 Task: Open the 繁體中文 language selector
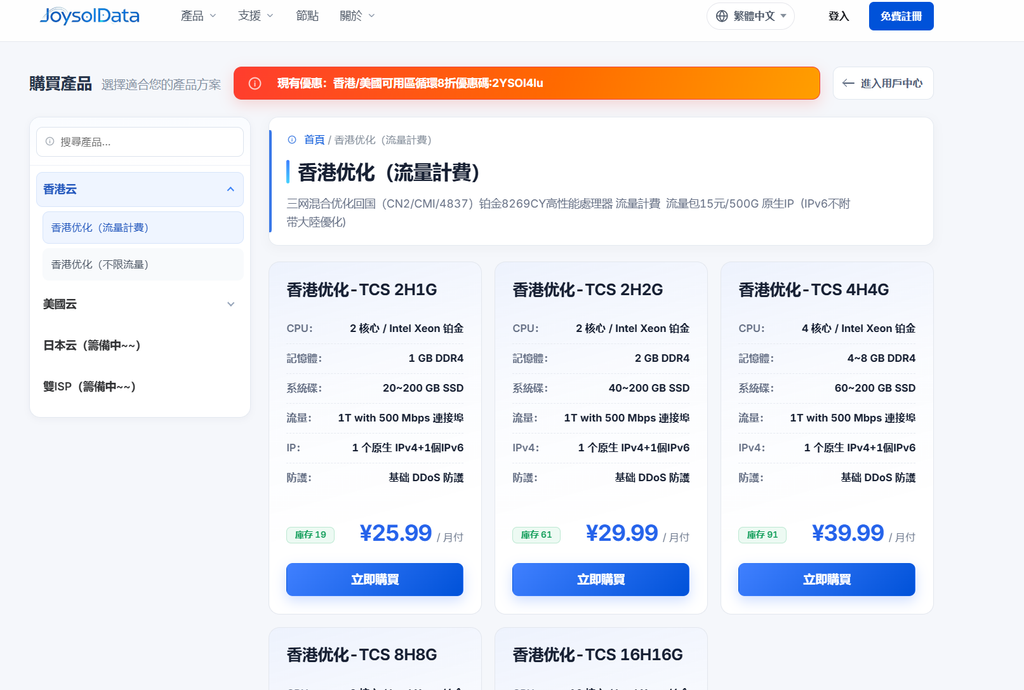750,16
